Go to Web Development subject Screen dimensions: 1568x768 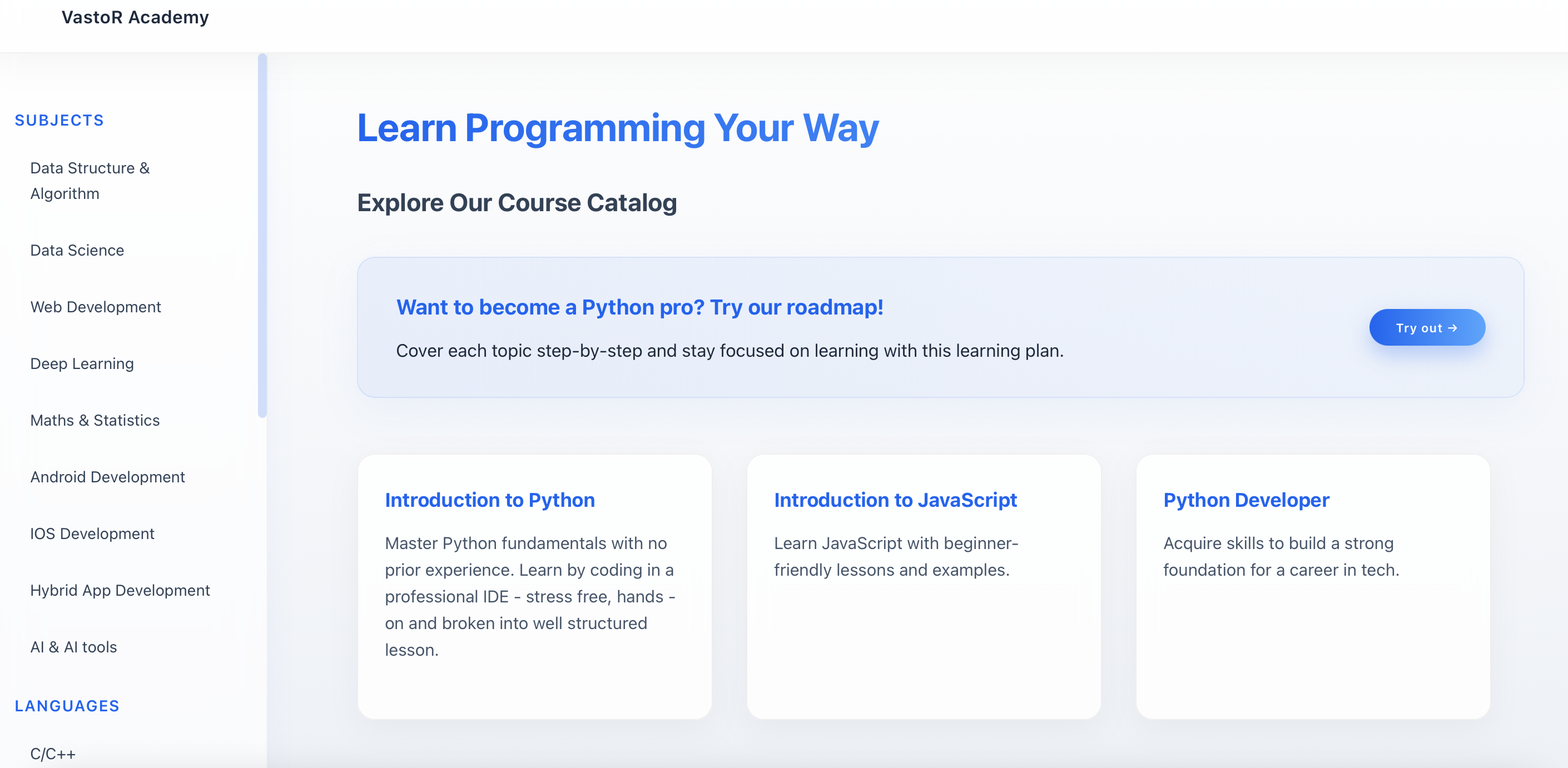point(96,307)
